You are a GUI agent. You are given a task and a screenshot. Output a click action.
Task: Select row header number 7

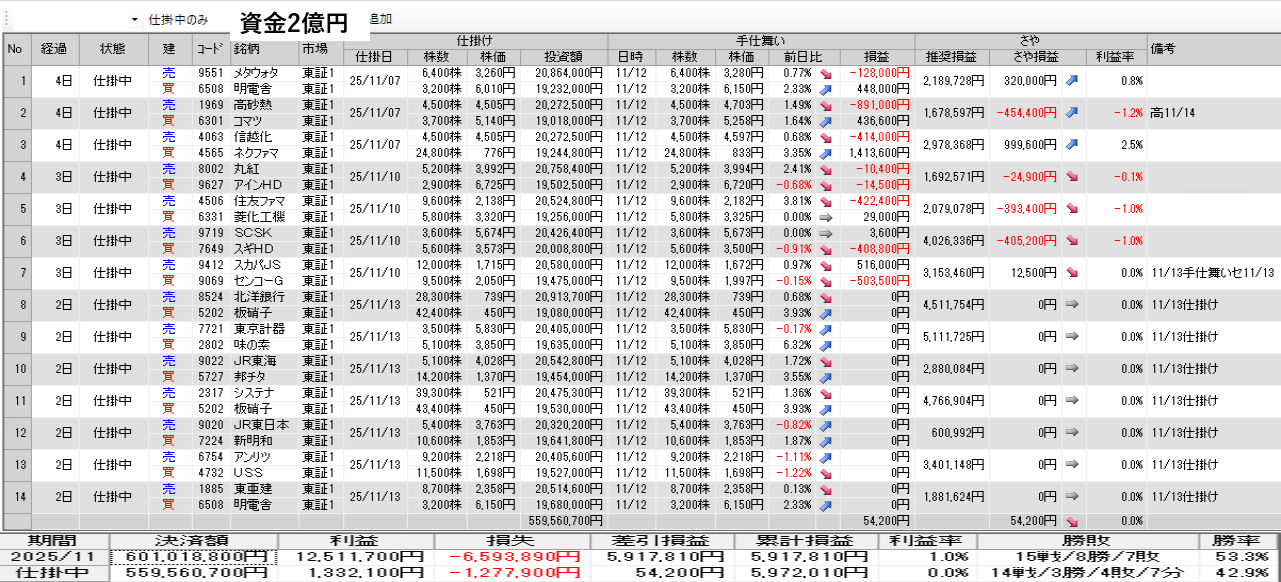[x=16, y=273]
